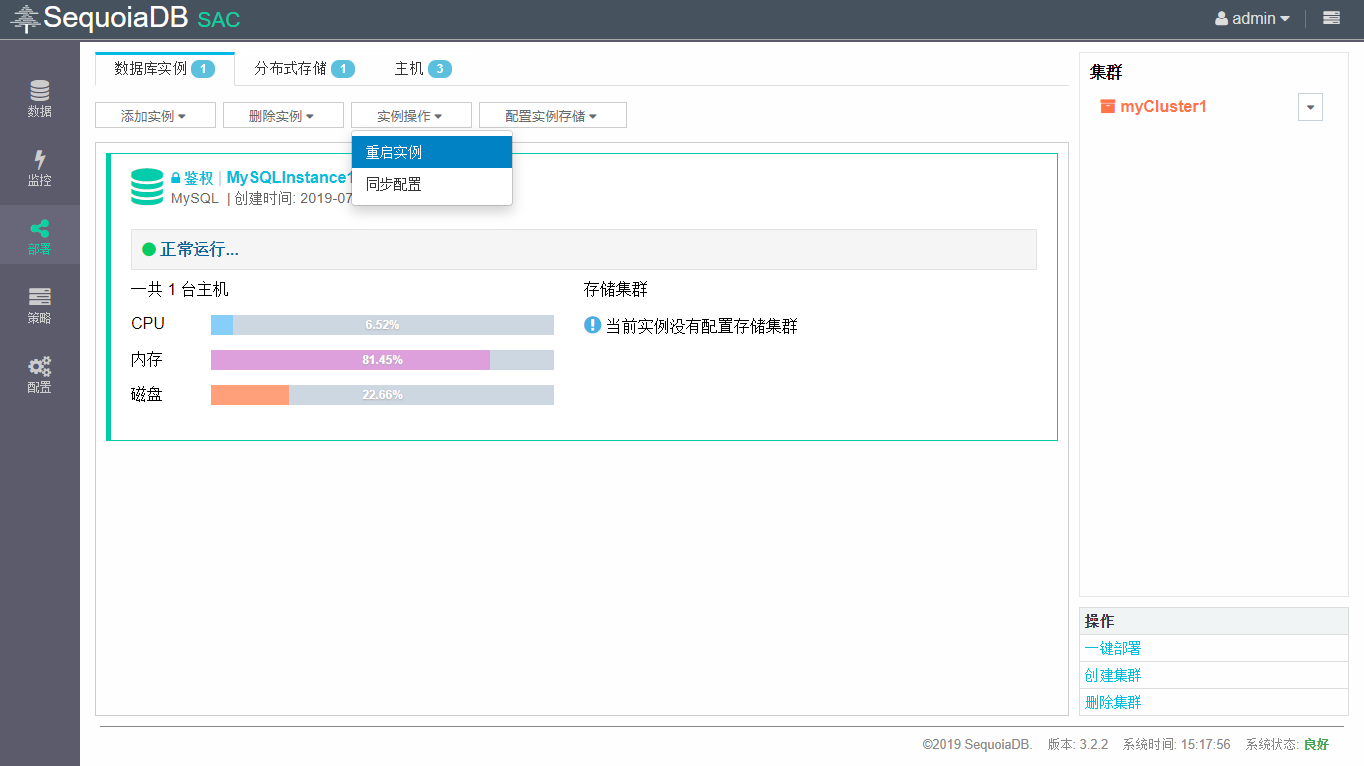Open the 数据 sidebar section

click(40, 98)
